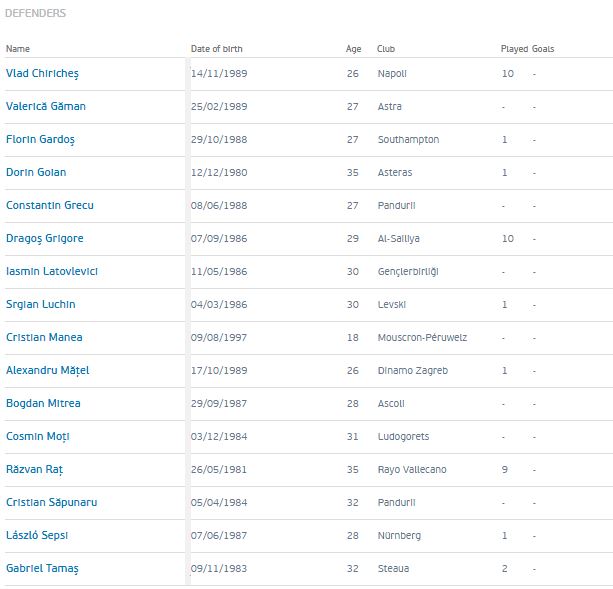The image size is (613, 589).
Task: Click Pandurii in Constantin Grecu's row
Action: (x=396, y=205)
